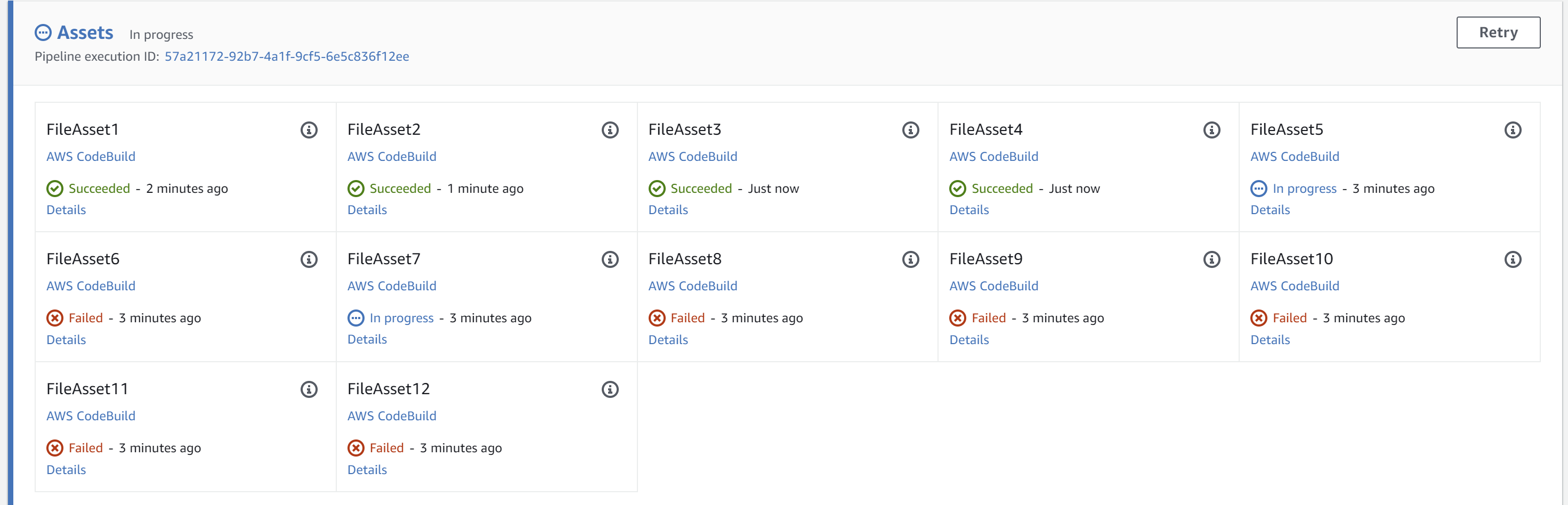Open info icon on FileAsset6 card

pos(309,260)
